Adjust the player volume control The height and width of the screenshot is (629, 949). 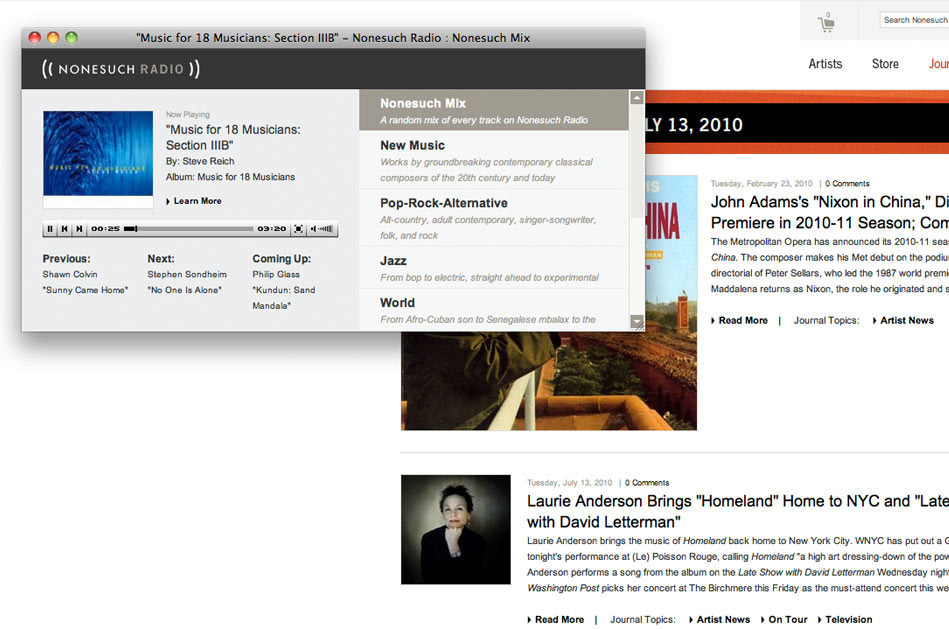tap(321, 229)
